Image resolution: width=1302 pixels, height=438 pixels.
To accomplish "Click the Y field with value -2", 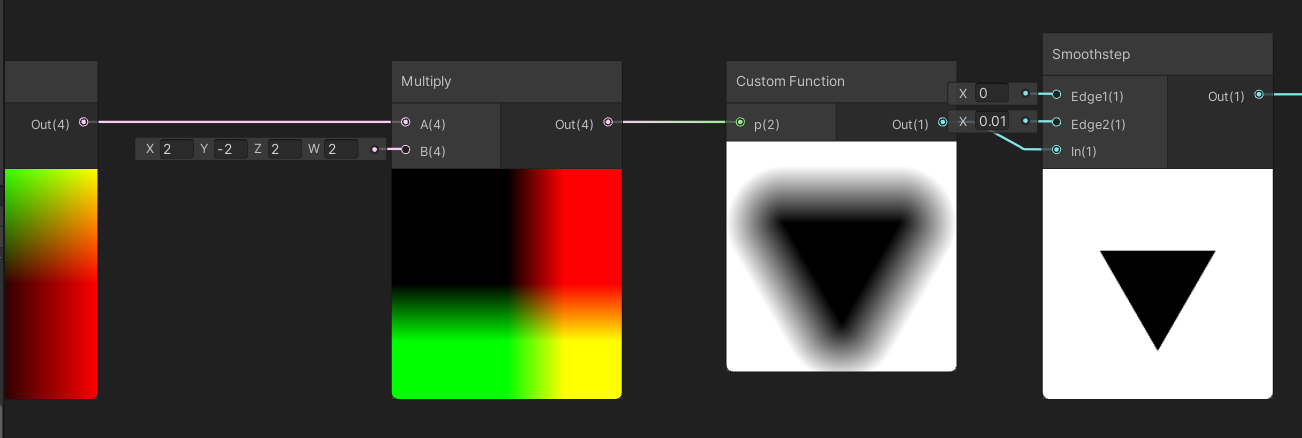I will click(x=229, y=150).
